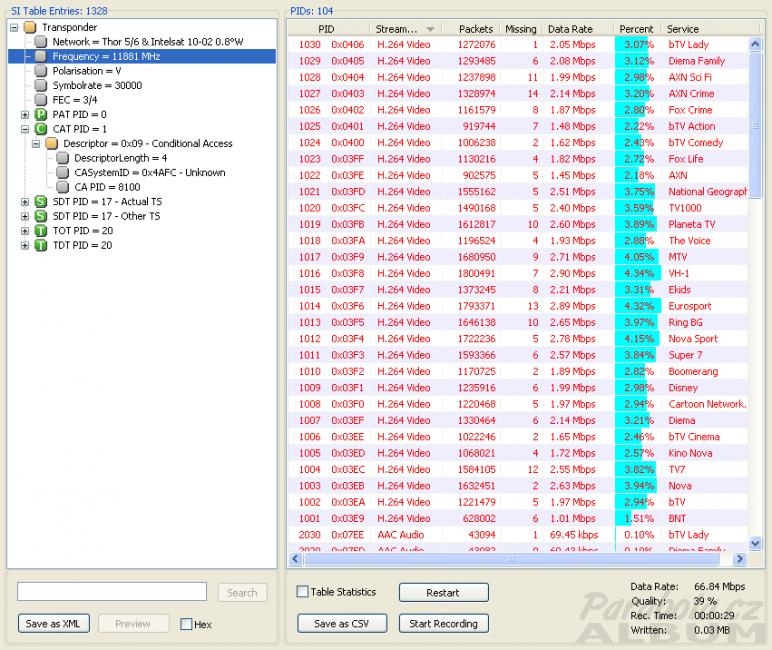The height and width of the screenshot is (650, 772).
Task: Click the Preview button
Action: tap(133, 624)
